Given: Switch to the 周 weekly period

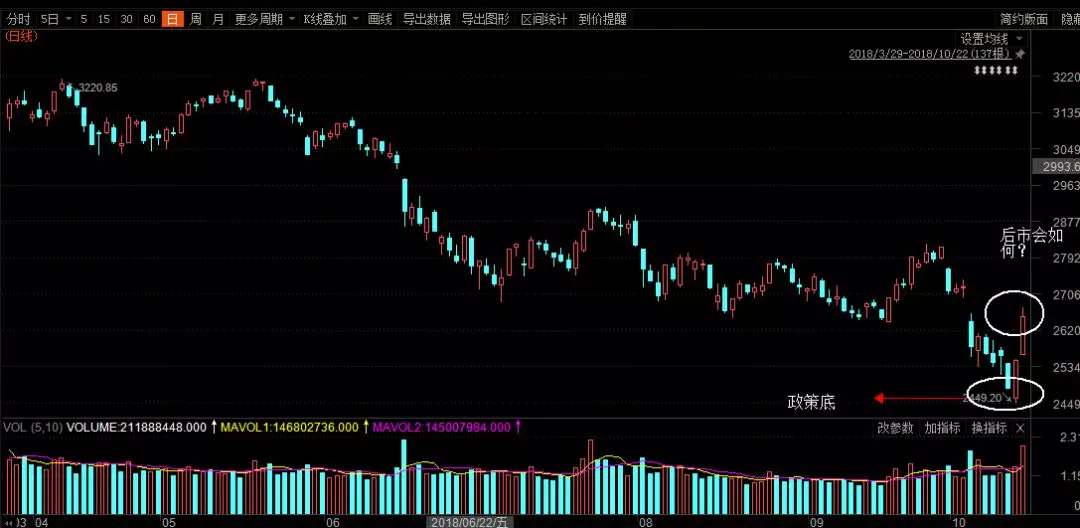Looking at the screenshot, I should click(x=196, y=19).
